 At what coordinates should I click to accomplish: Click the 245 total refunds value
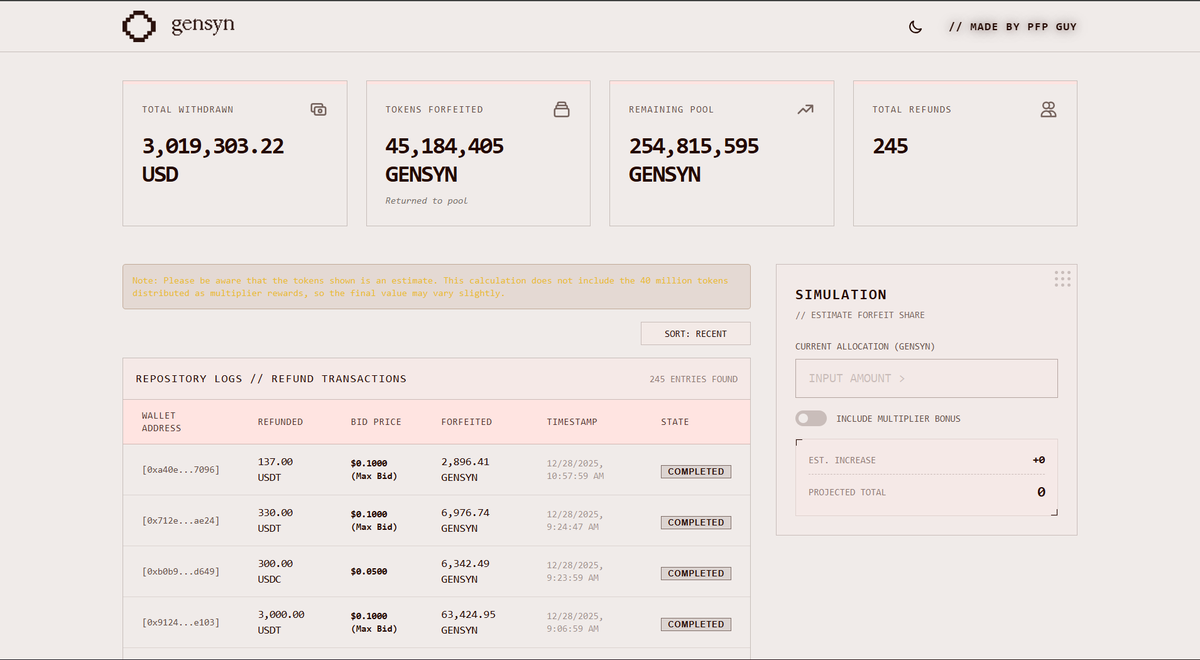click(890, 146)
